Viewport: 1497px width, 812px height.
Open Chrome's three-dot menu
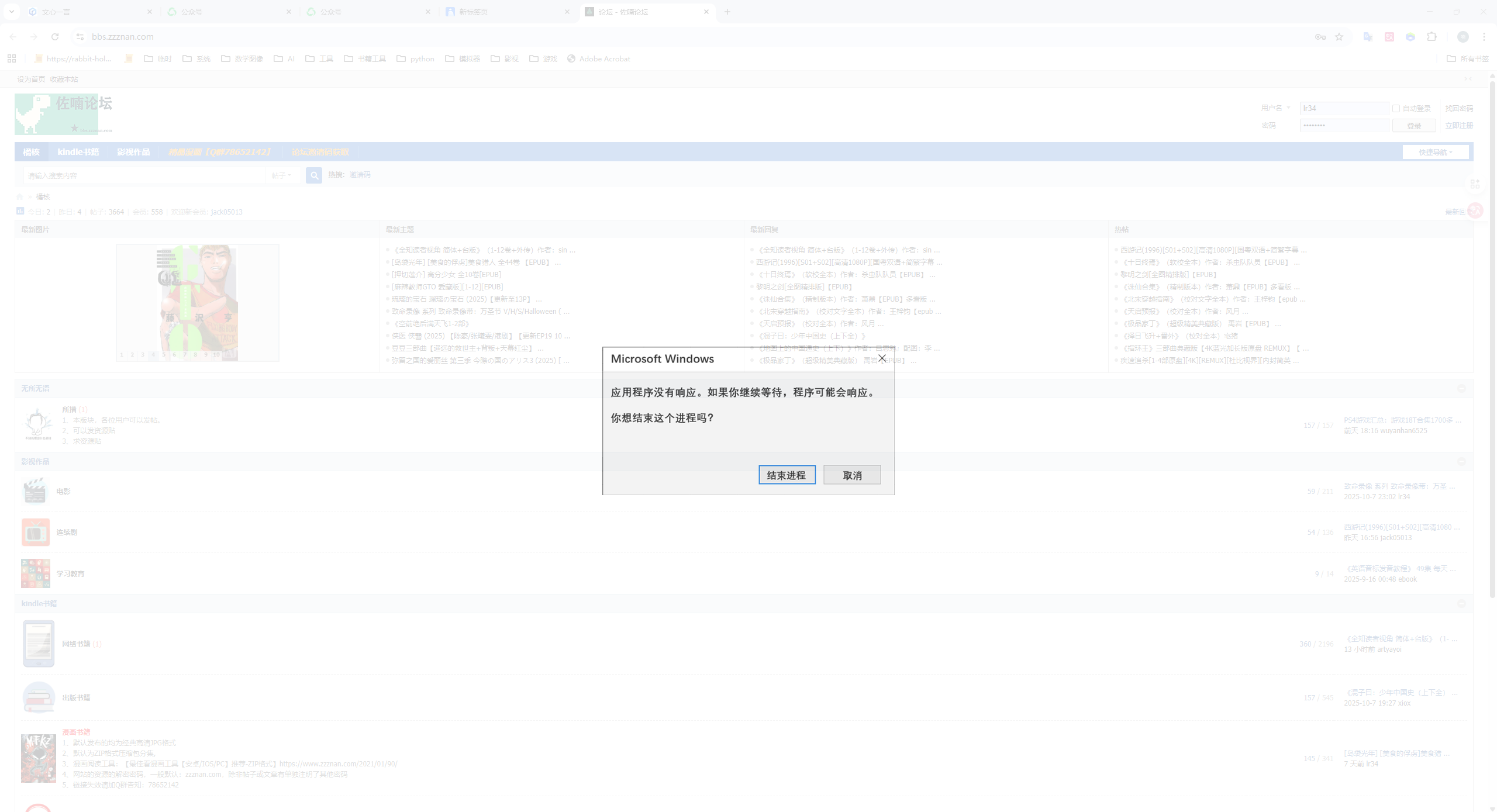tap(1484, 37)
